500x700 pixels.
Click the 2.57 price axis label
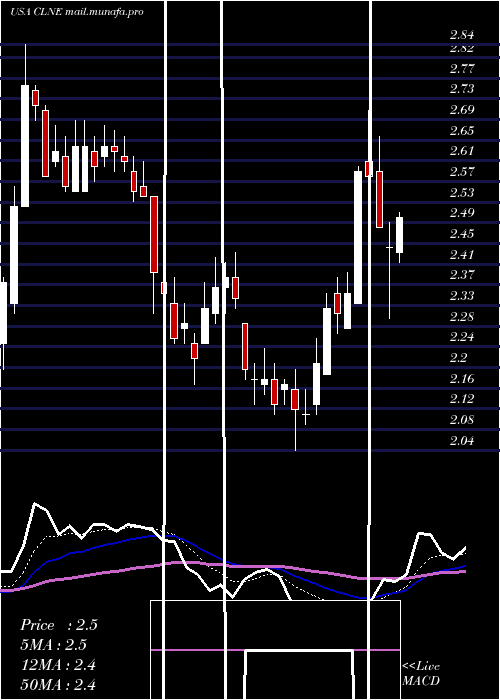462,172
